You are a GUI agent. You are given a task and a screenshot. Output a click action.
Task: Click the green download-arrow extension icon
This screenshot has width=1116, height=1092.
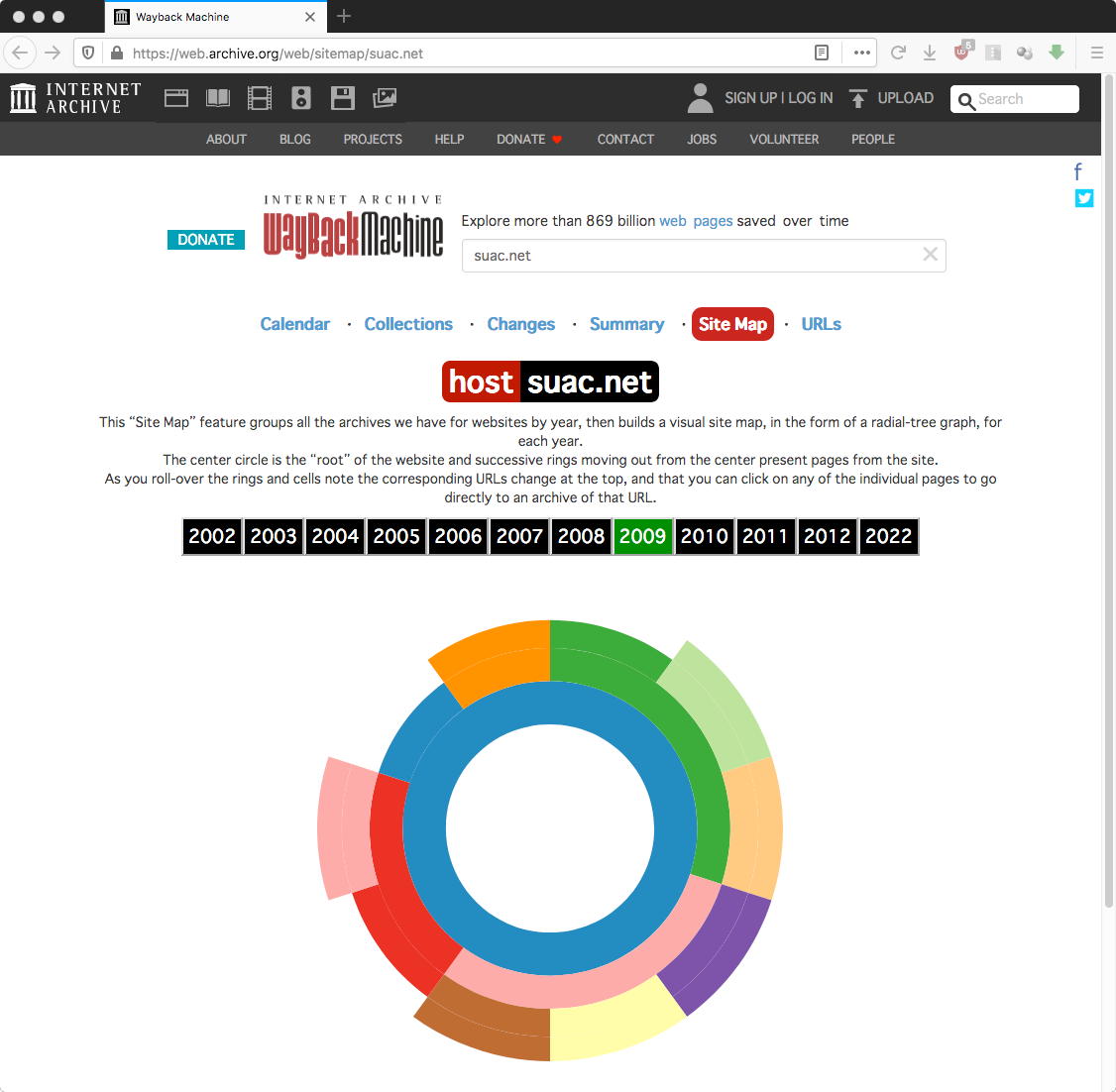click(1057, 52)
